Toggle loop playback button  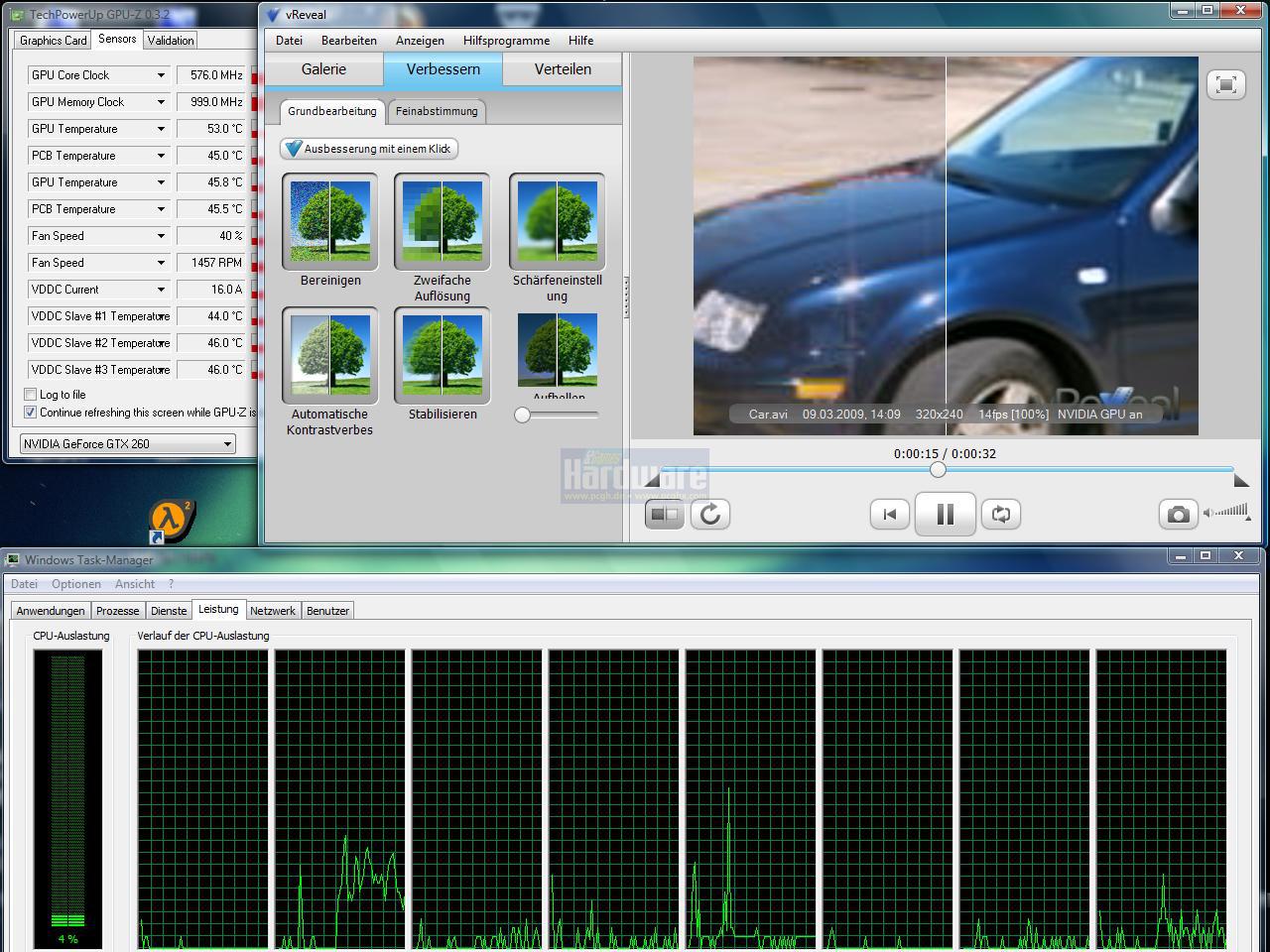point(1001,514)
